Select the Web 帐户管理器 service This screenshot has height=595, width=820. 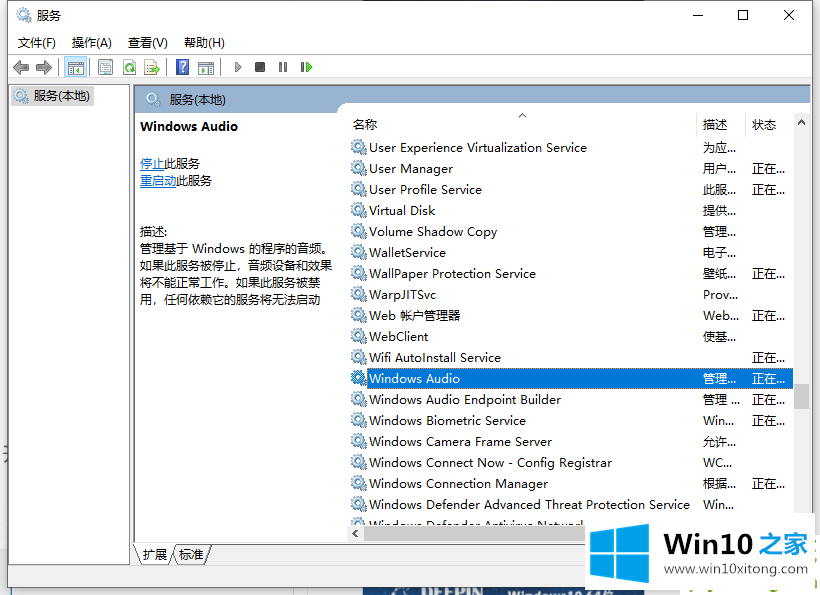click(x=572, y=316)
